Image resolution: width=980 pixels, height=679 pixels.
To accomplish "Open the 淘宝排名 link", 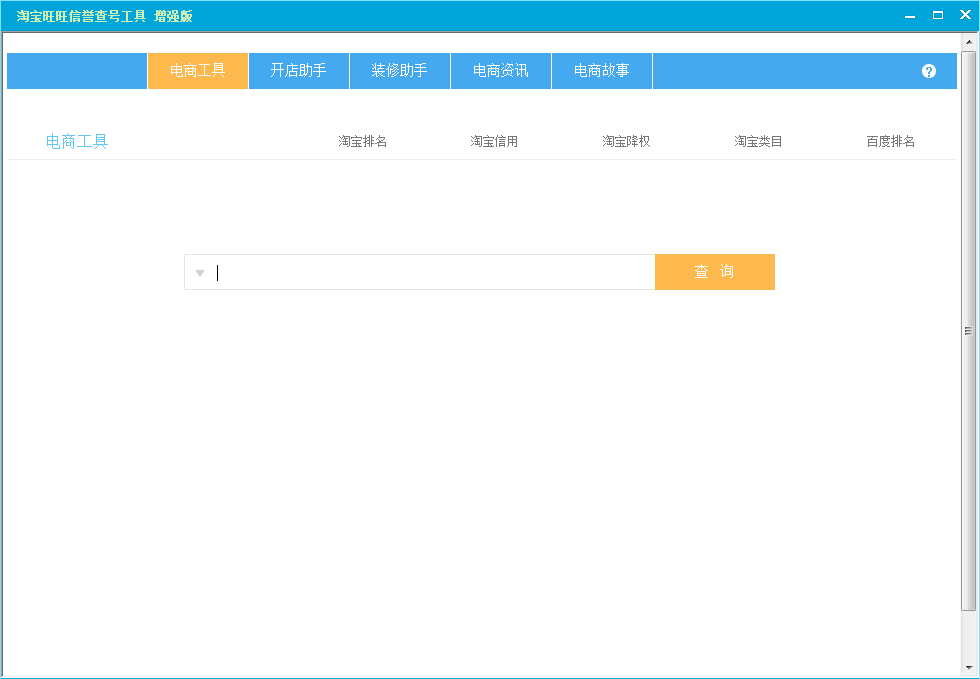I will pyautogui.click(x=361, y=141).
